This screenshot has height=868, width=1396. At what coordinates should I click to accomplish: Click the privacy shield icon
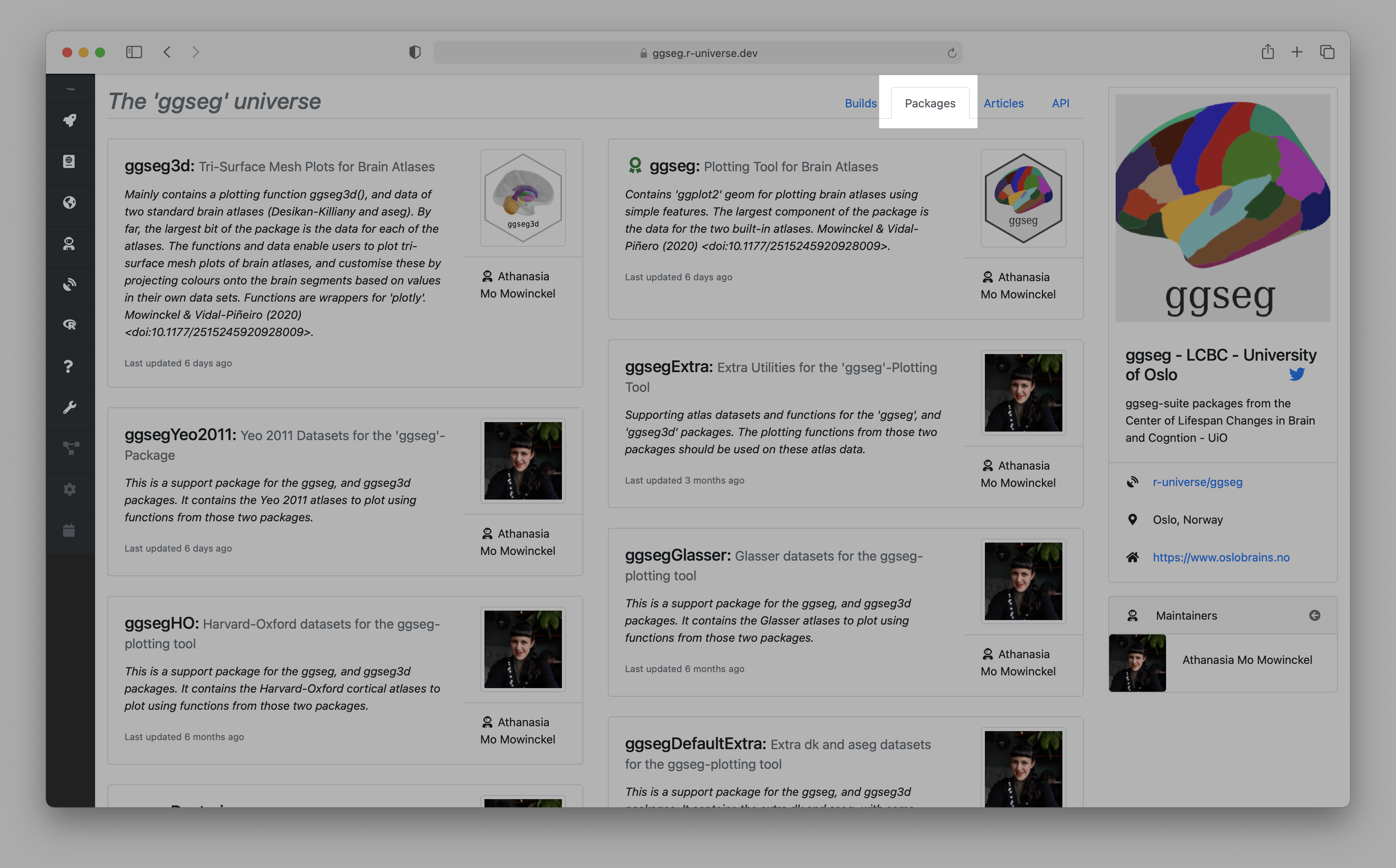pos(415,52)
